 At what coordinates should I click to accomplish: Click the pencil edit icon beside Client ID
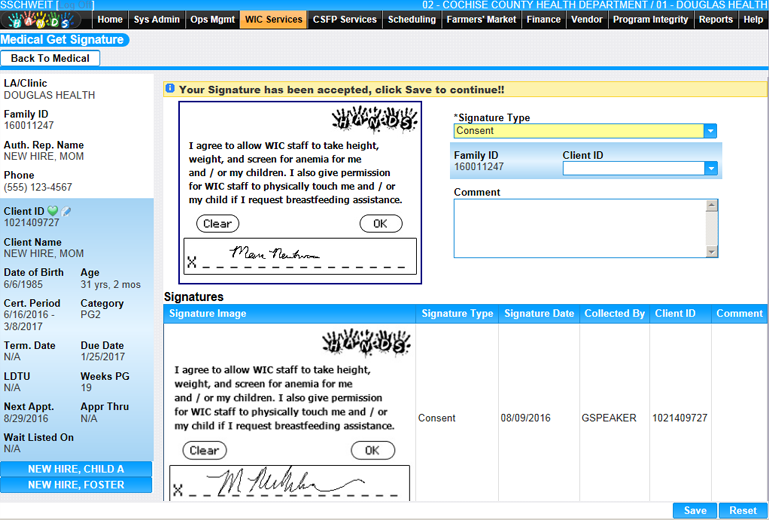(x=67, y=211)
